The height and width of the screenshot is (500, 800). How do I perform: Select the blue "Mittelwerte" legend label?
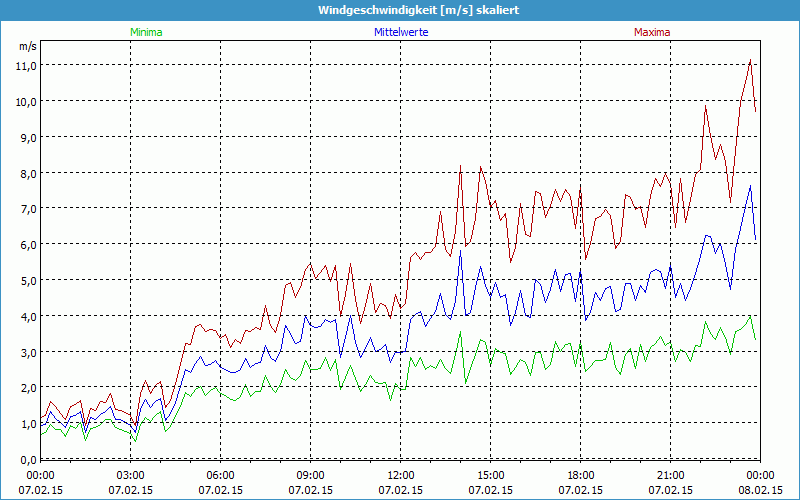click(400, 32)
